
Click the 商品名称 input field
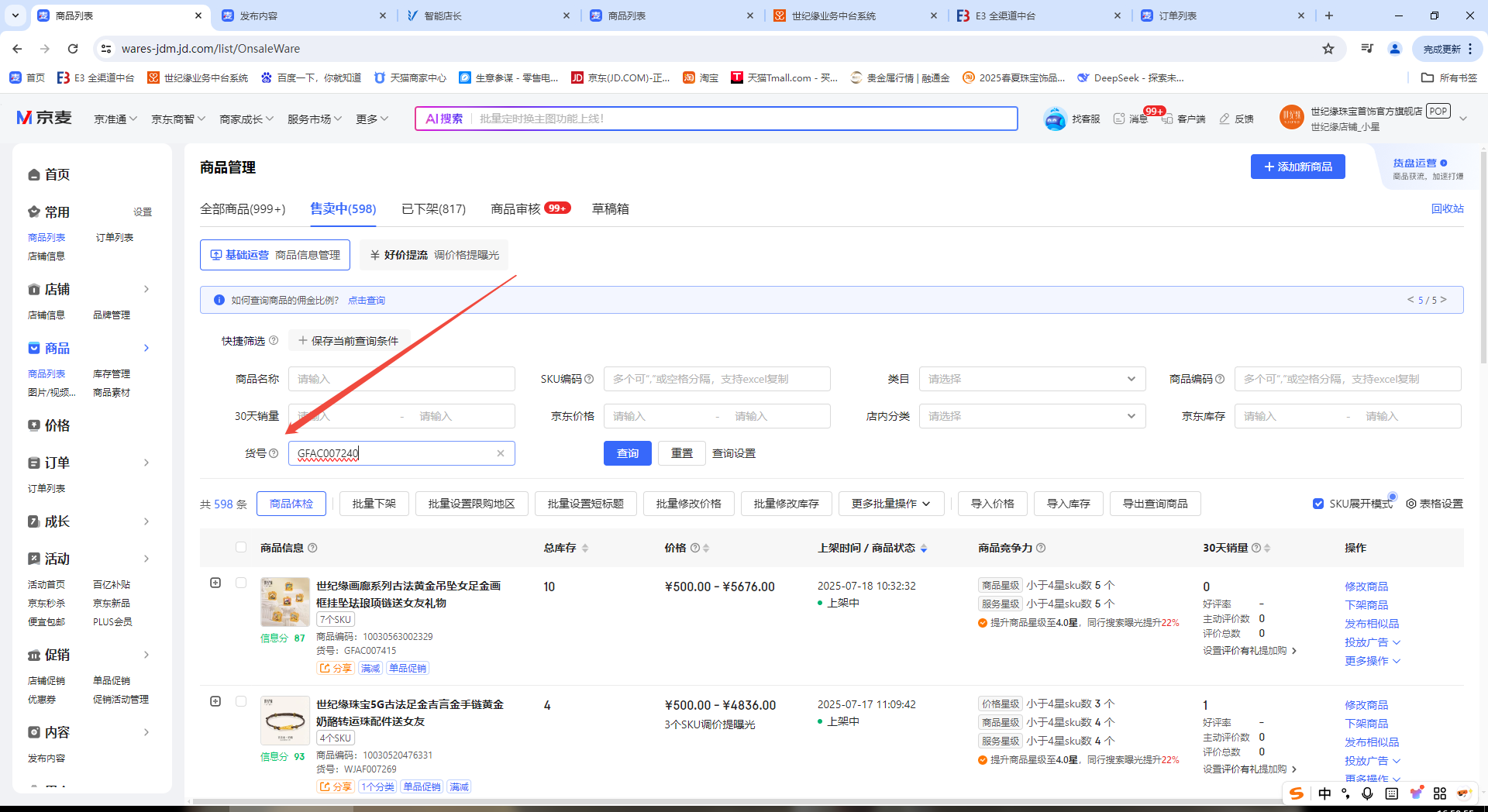[x=401, y=379]
